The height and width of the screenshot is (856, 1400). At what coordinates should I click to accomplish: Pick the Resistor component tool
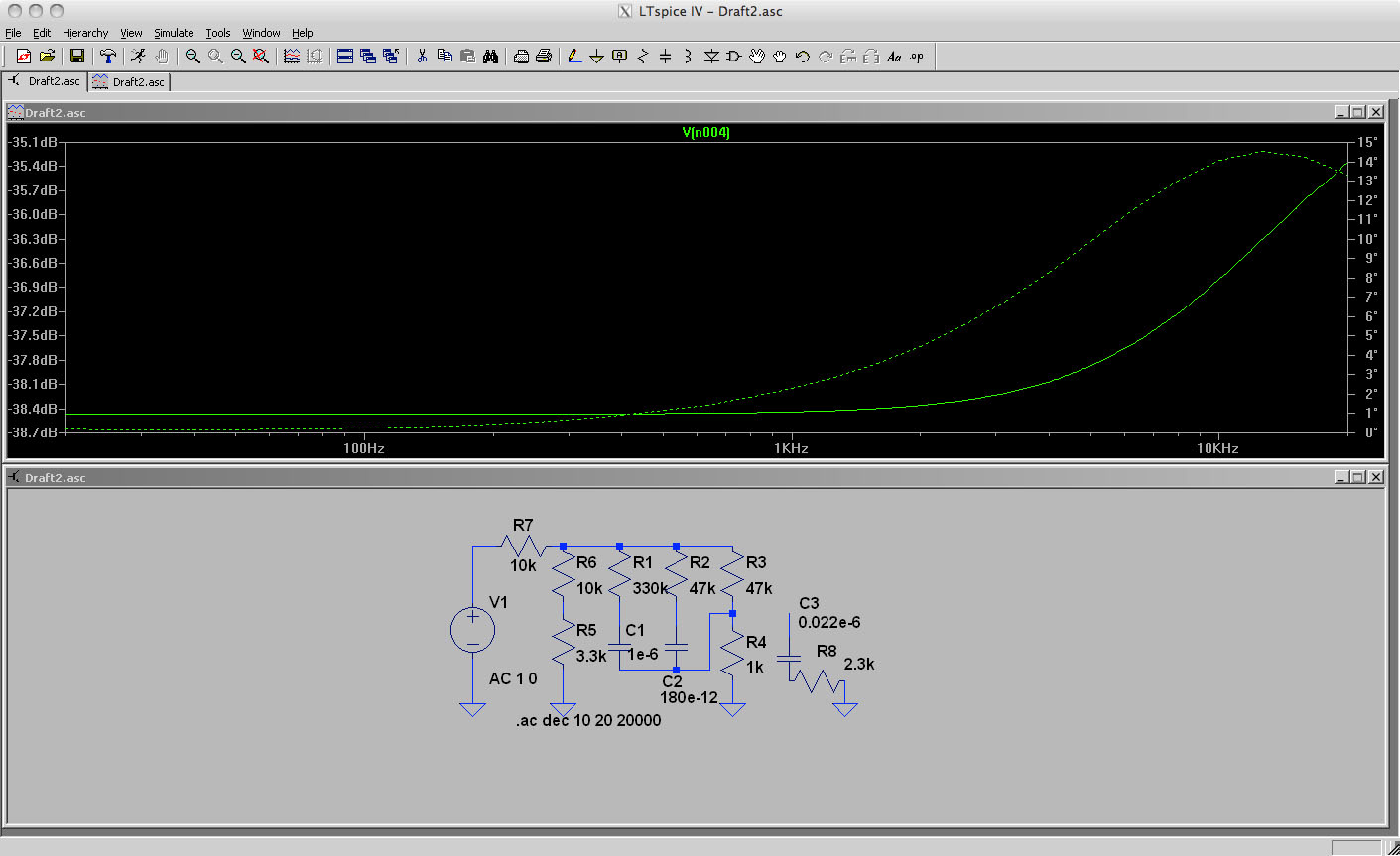point(642,57)
